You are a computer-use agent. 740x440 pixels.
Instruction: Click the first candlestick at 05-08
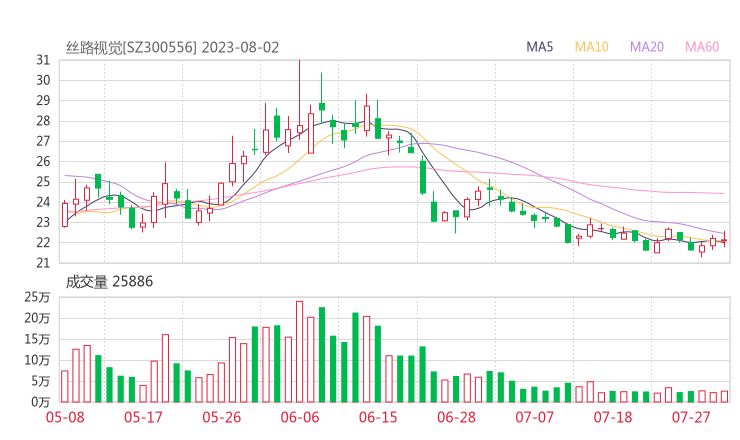(x=65, y=215)
